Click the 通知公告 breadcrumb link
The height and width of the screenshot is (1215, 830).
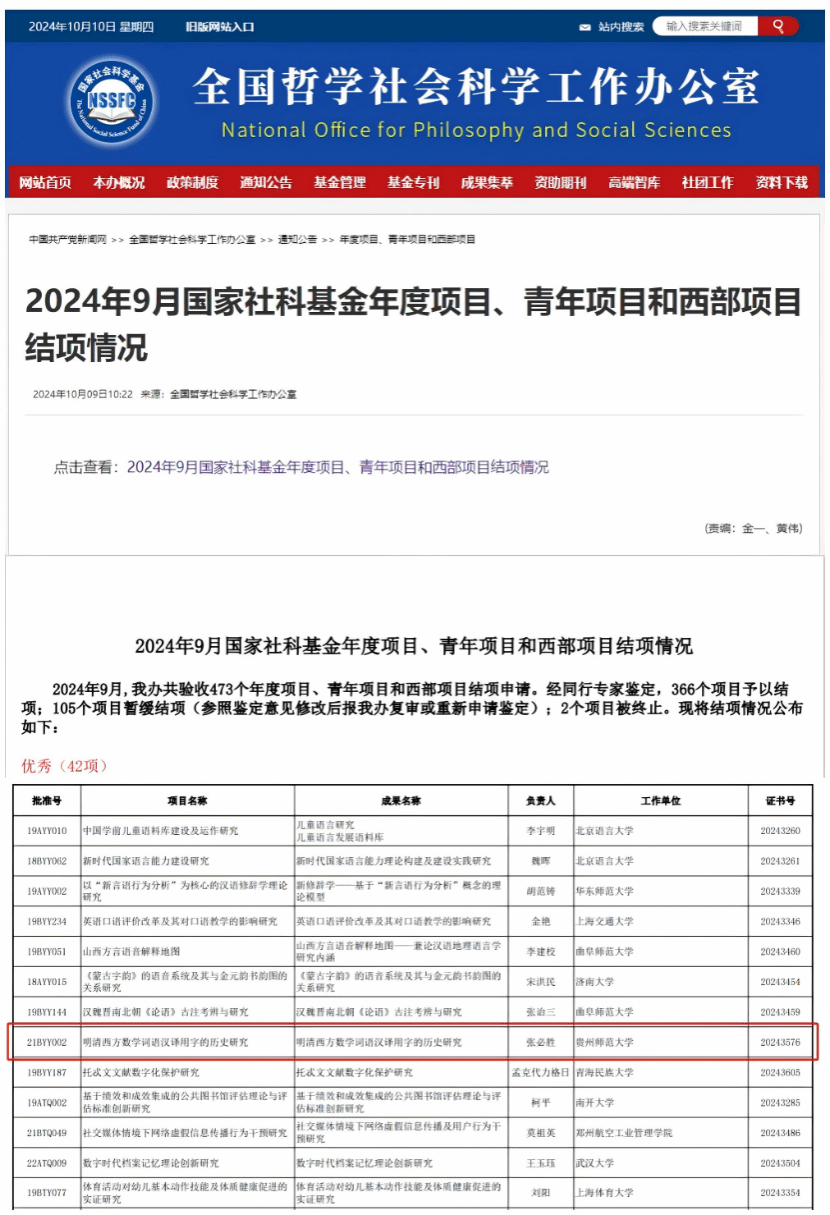coord(298,240)
